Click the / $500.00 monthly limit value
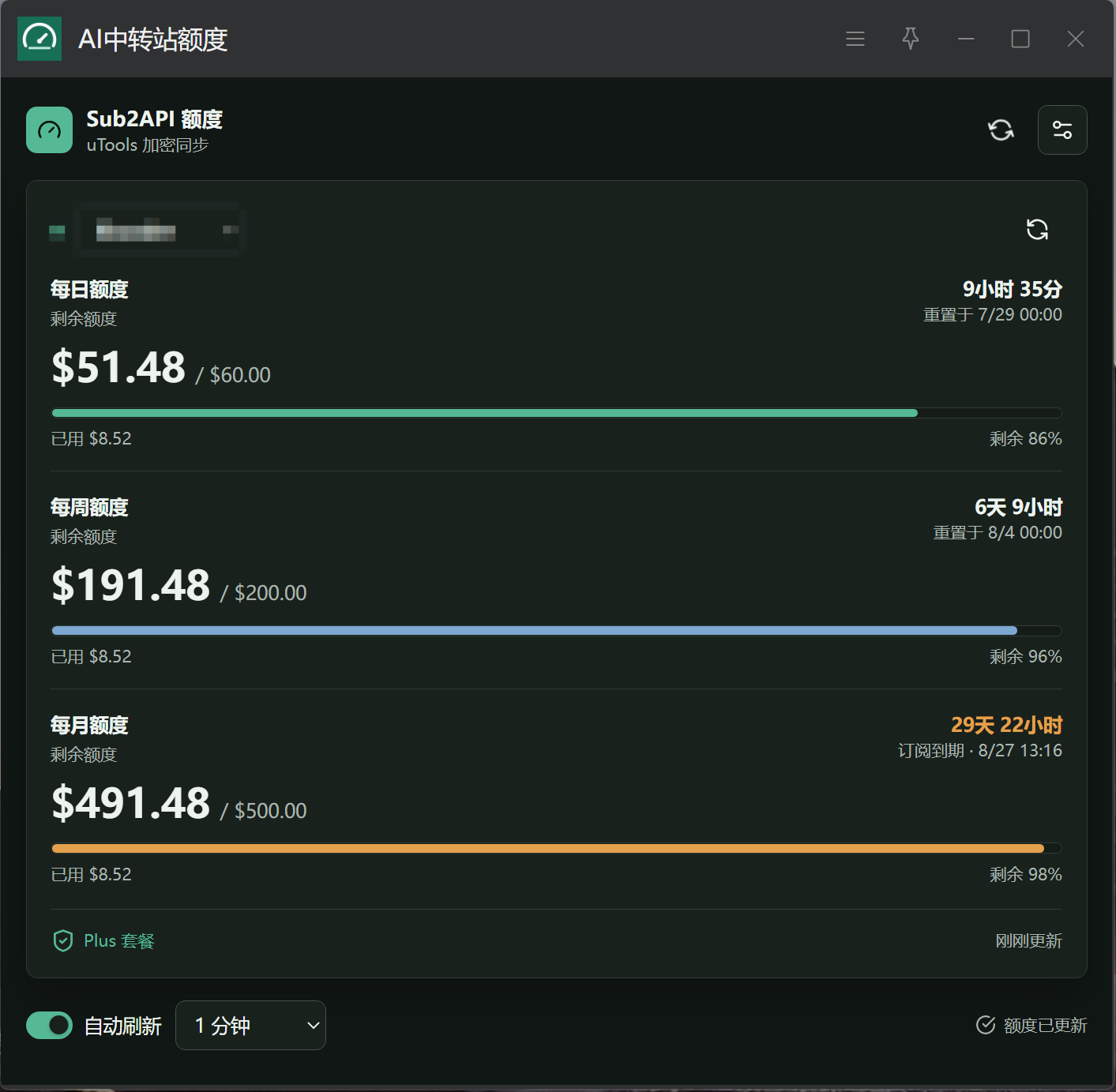Image resolution: width=1116 pixels, height=1092 pixels. pos(264,811)
